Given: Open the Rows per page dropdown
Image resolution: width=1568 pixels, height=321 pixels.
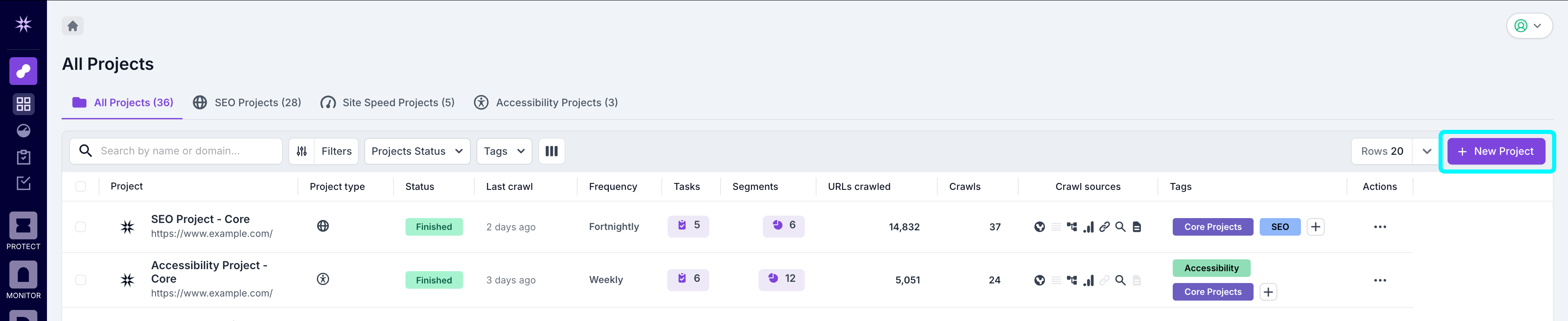Looking at the screenshot, I should [1426, 151].
